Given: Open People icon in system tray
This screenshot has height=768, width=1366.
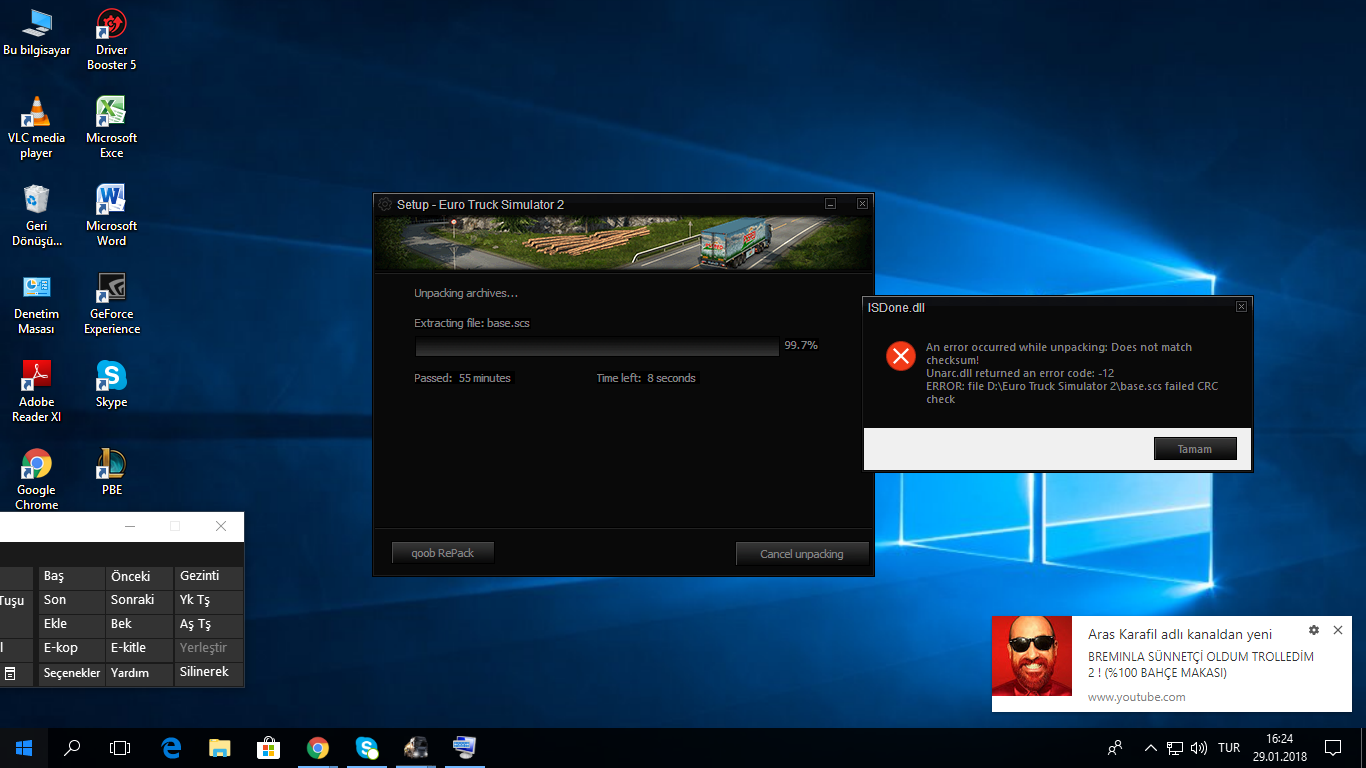Looking at the screenshot, I should click(x=1115, y=748).
